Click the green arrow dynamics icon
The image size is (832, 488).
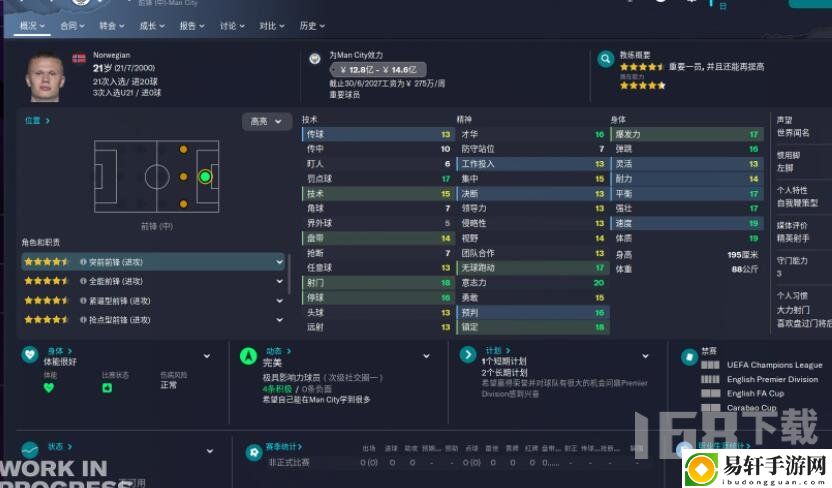coord(248,356)
